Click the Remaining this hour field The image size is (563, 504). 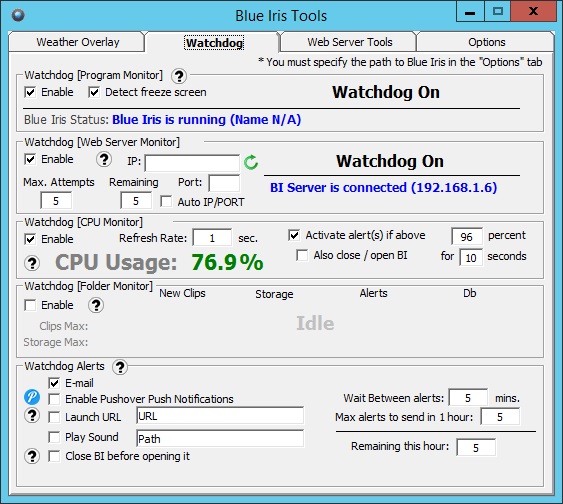[x=476, y=447]
